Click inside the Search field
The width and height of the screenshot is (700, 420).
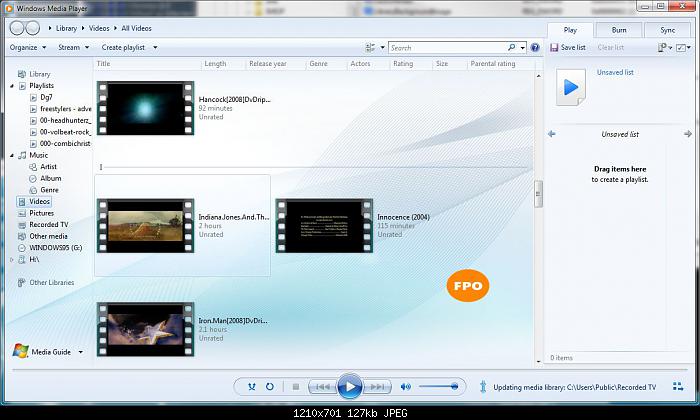[448, 47]
